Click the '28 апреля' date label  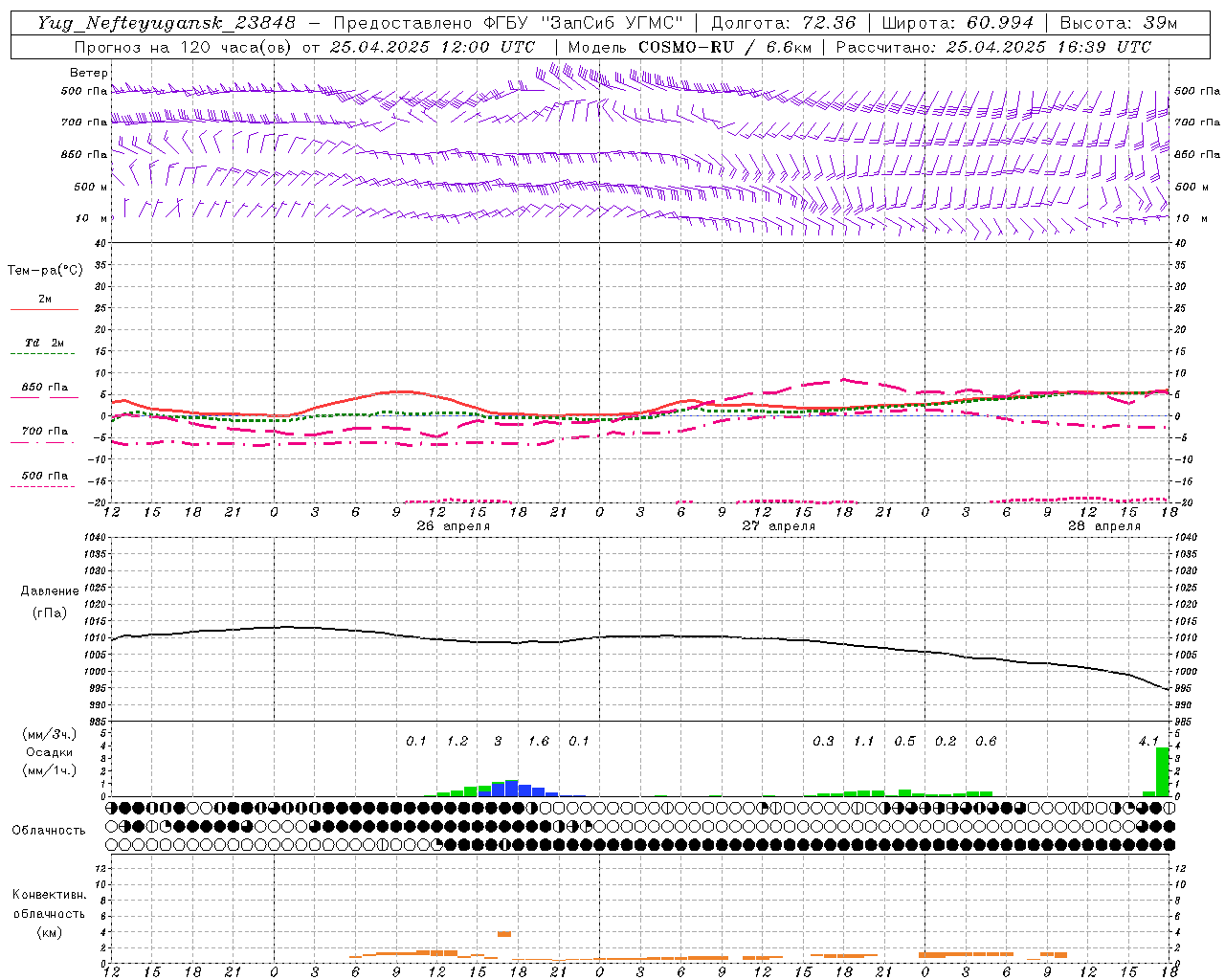tap(1104, 526)
